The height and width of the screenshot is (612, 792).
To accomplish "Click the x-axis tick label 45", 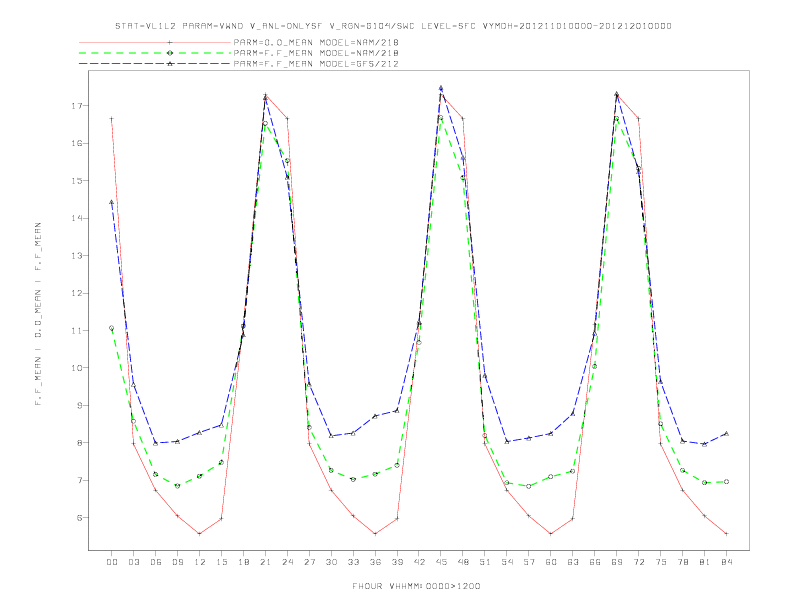I will [x=441, y=562].
